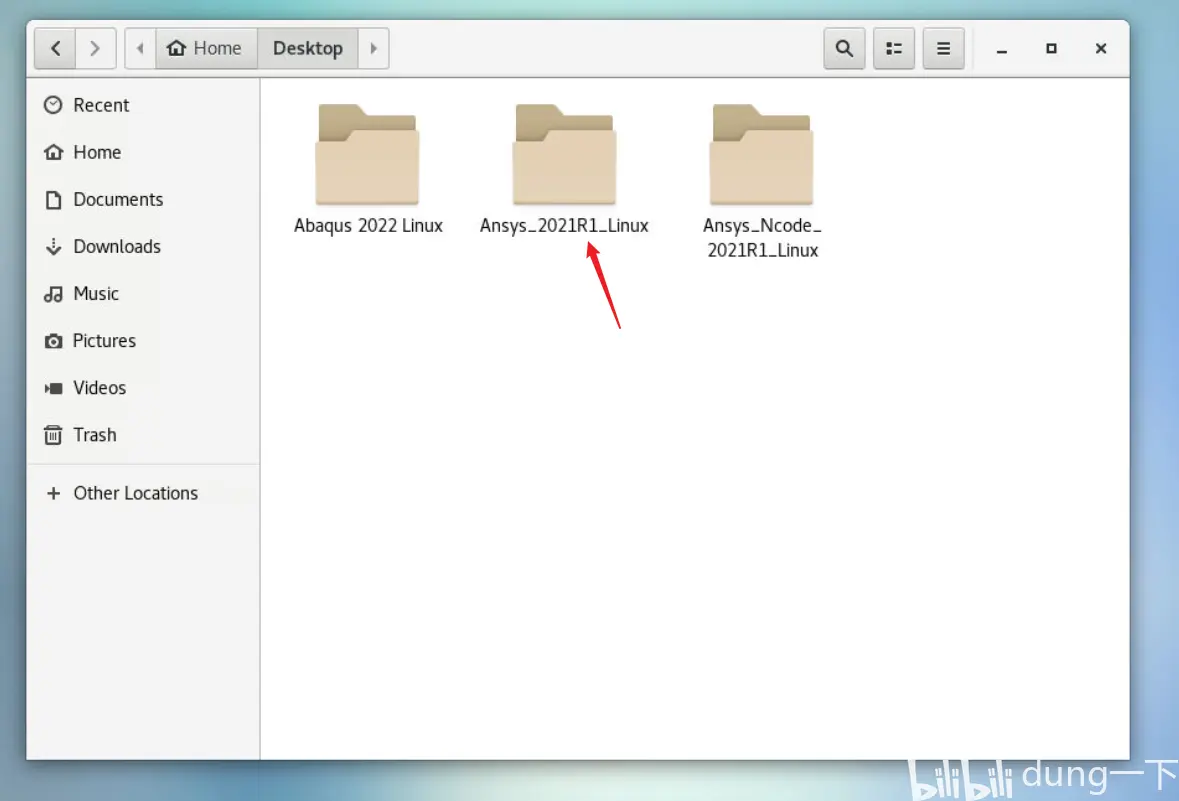Open Recent in the sidebar

pos(143,105)
